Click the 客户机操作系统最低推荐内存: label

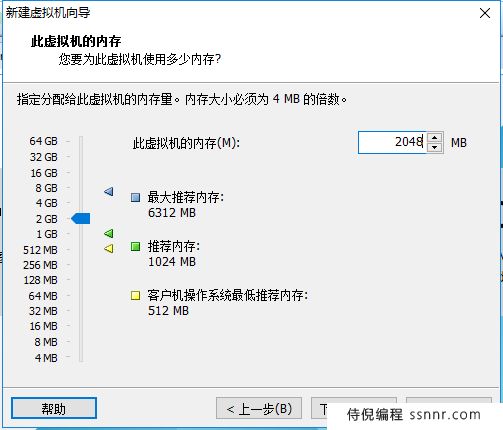[228, 295]
